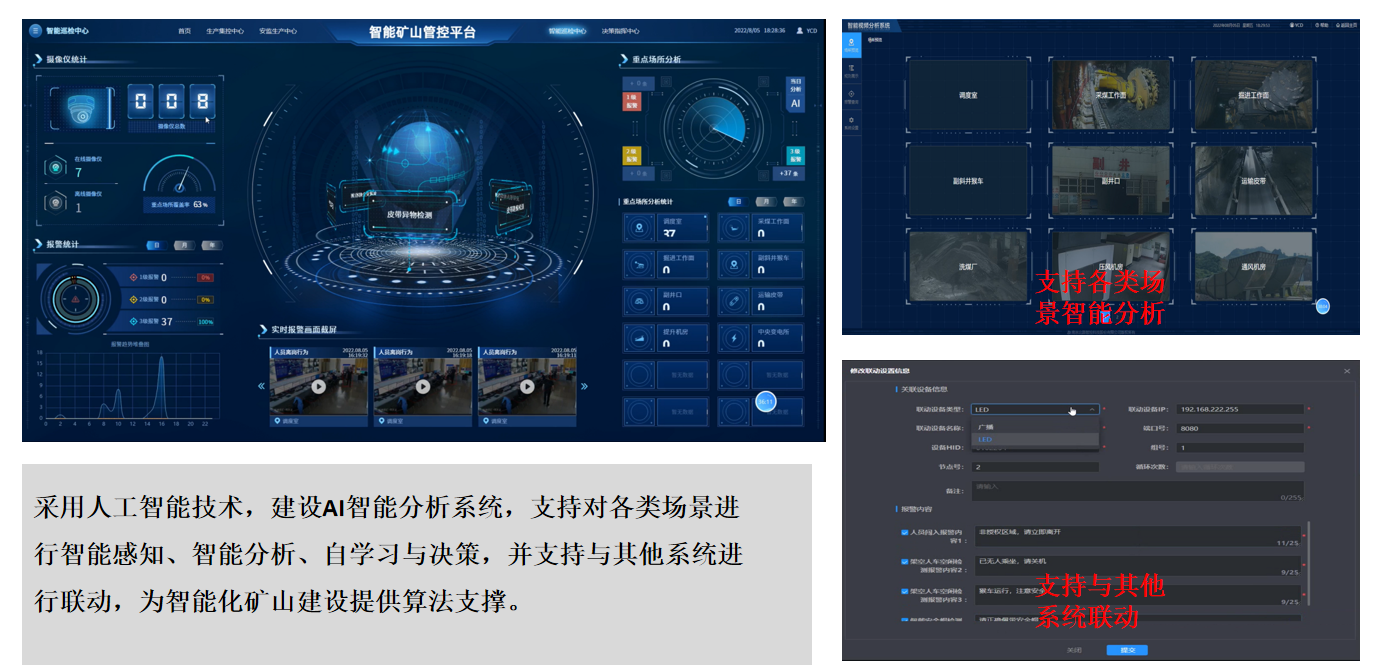Choose 广播 from the device type list

point(985,427)
